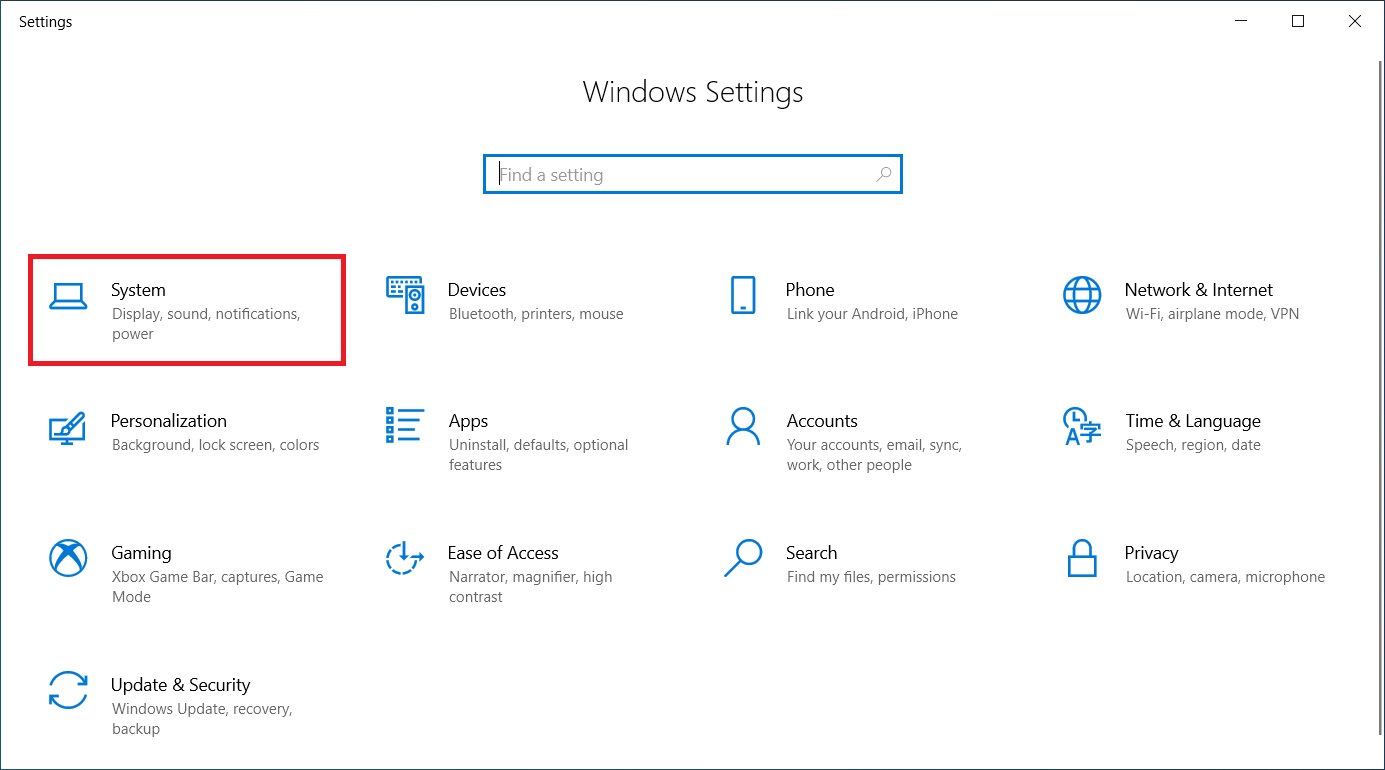The height and width of the screenshot is (770, 1385).
Task: Click the Update & Security arrows icon
Action: 68,690
